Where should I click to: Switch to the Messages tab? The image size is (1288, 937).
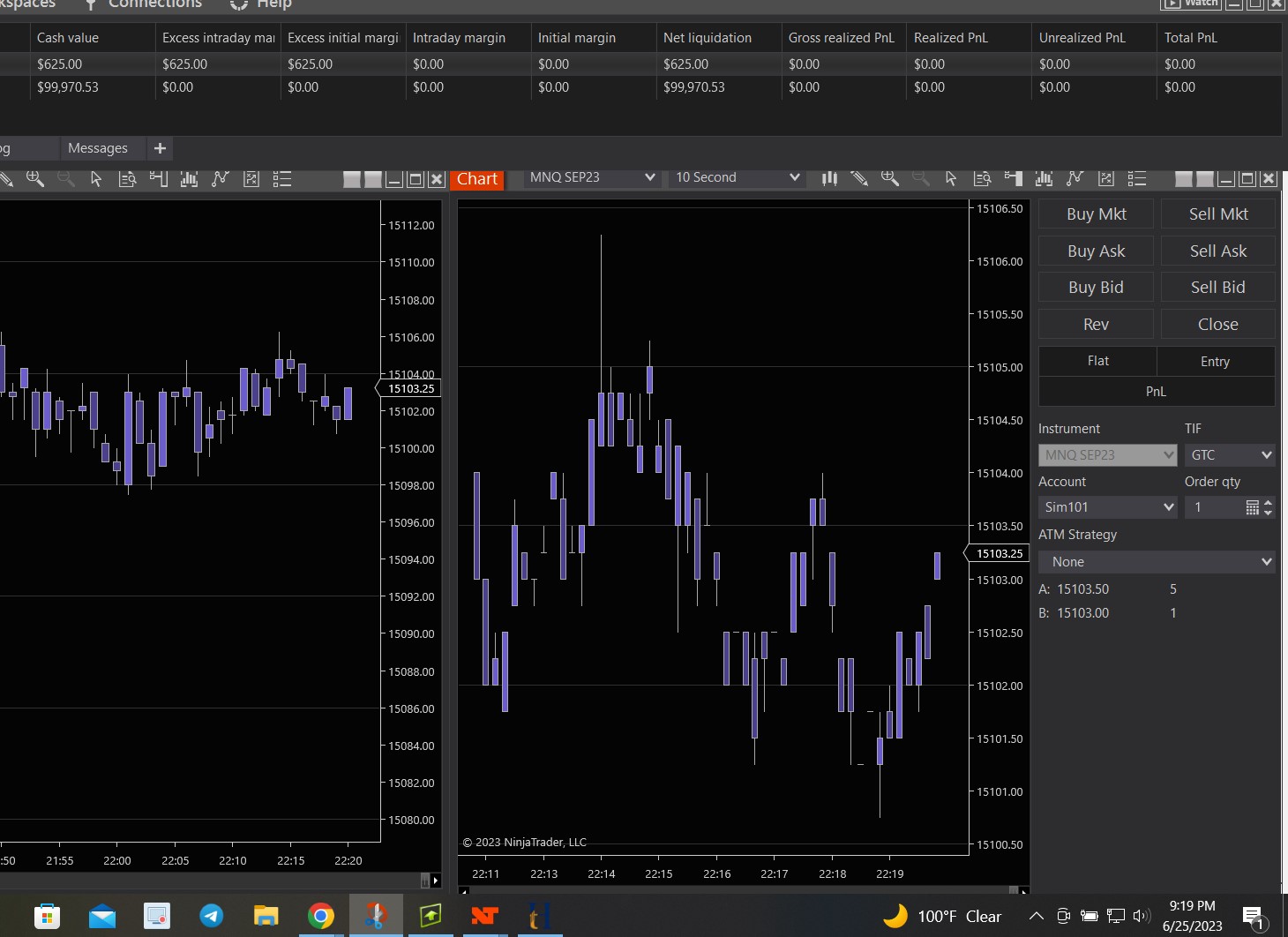tap(98, 148)
